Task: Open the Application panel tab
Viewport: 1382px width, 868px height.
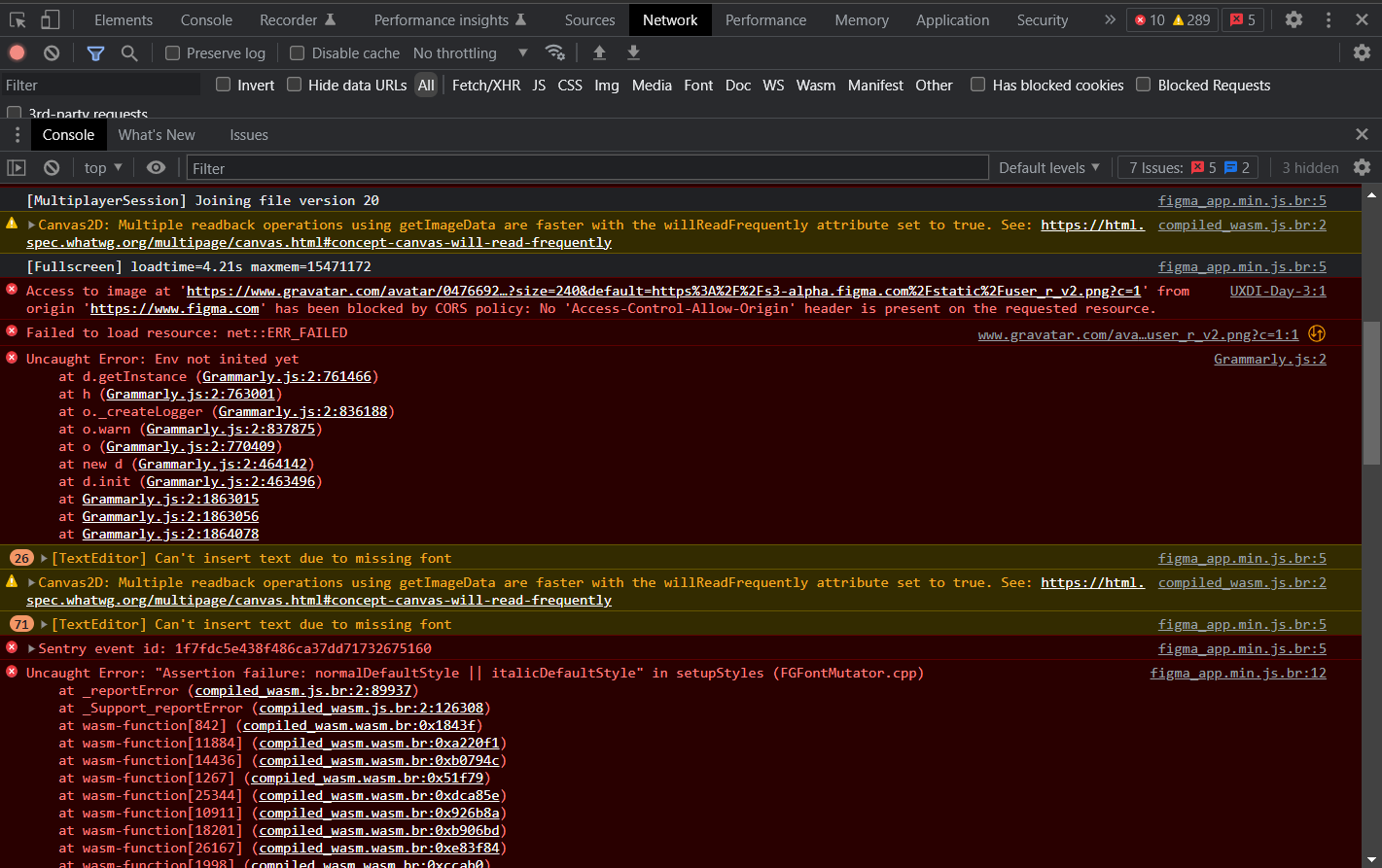Action: click(x=952, y=19)
